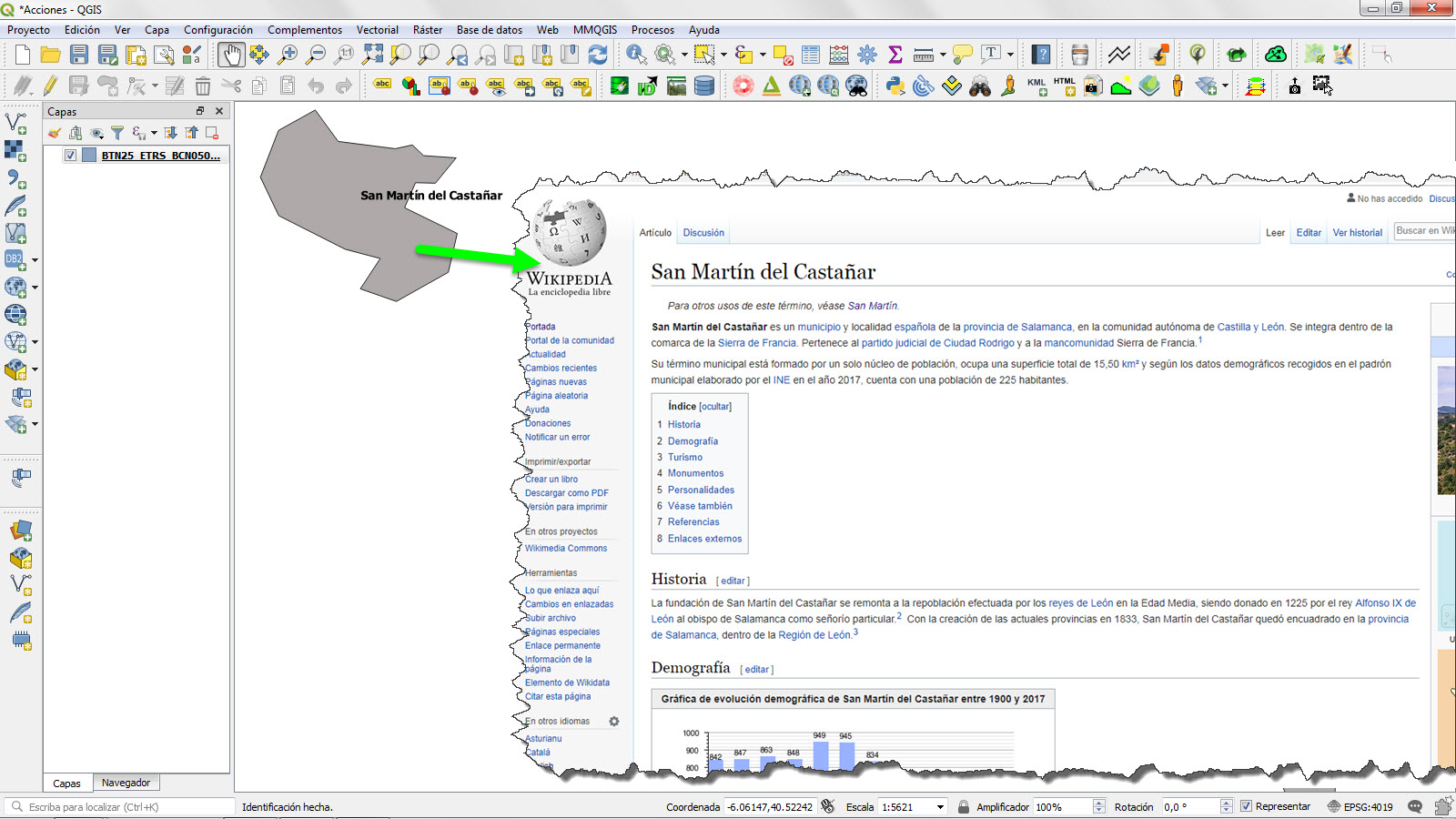Open layer styling paintbrush in Capas panel
Viewport: 1456px width, 819px height.
[55, 133]
